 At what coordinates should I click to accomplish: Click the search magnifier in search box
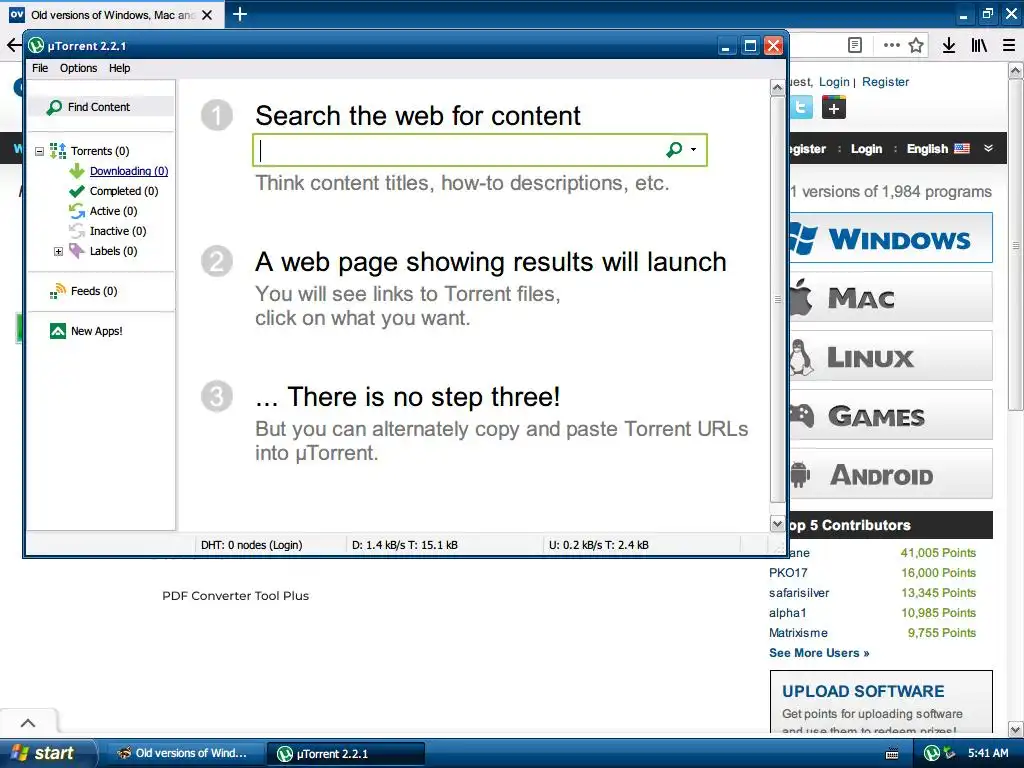point(674,150)
